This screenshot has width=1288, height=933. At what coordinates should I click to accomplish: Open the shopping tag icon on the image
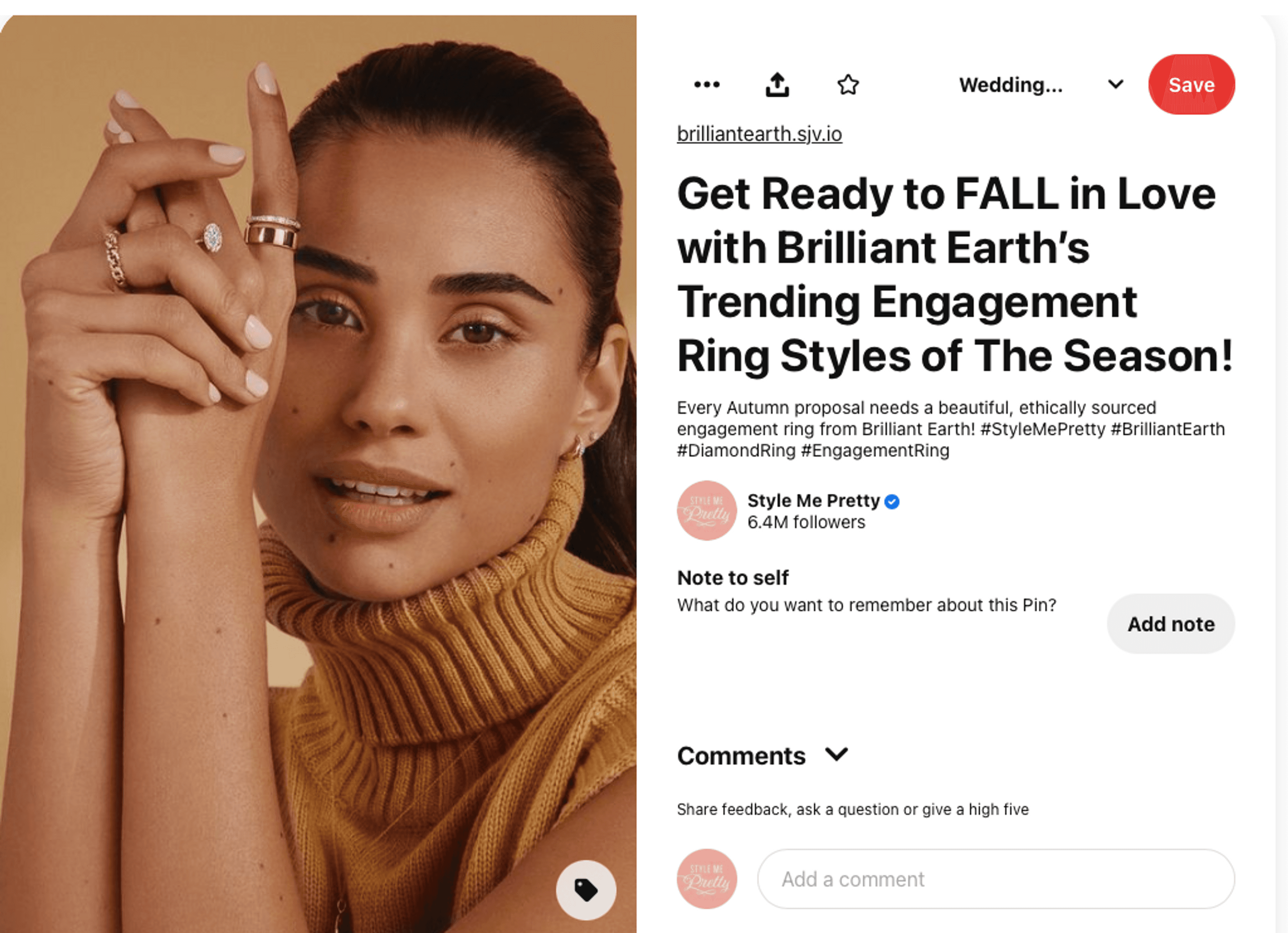pos(586,889)
